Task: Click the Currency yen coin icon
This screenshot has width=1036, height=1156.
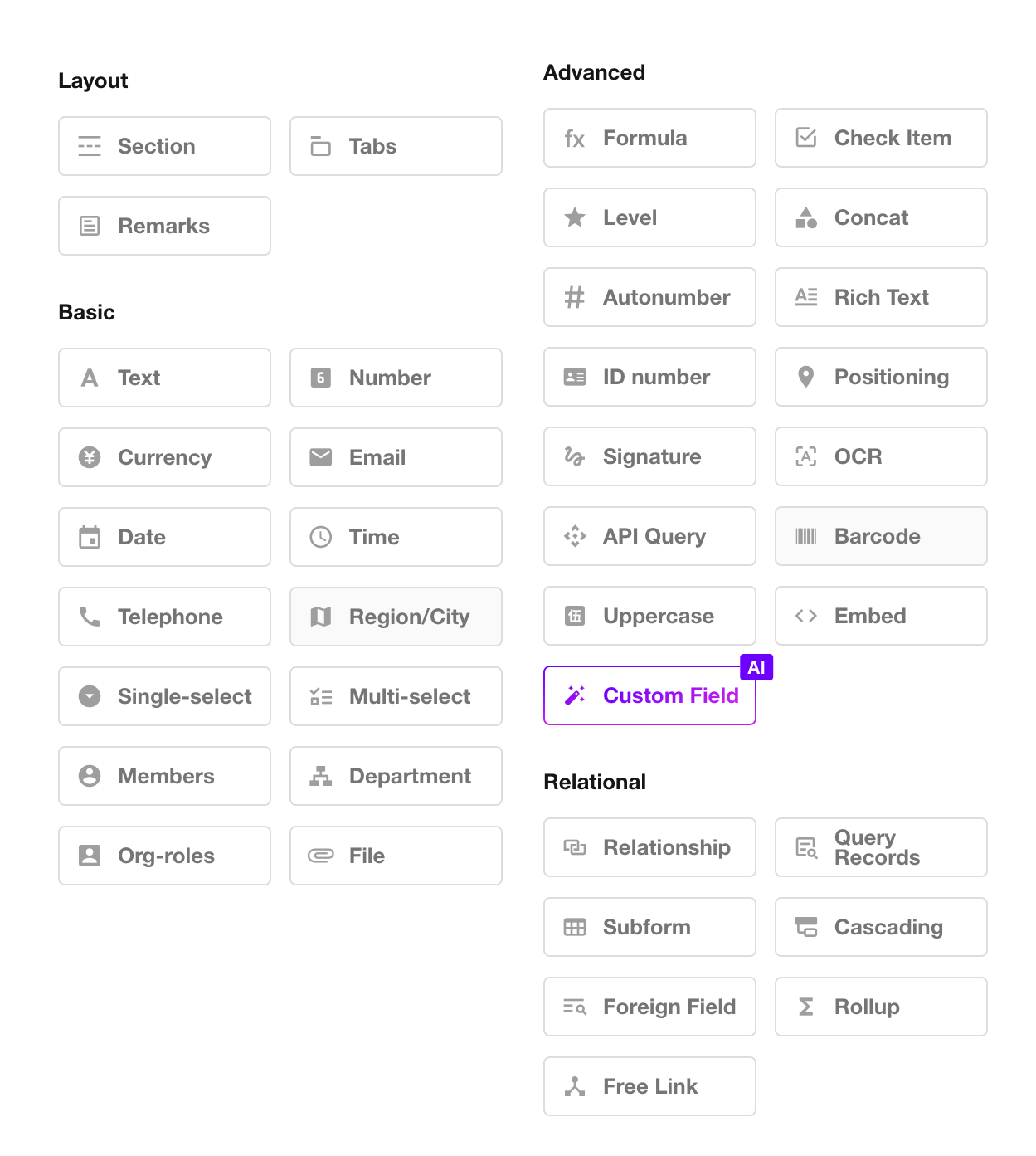Action: (x=90, y=457)
